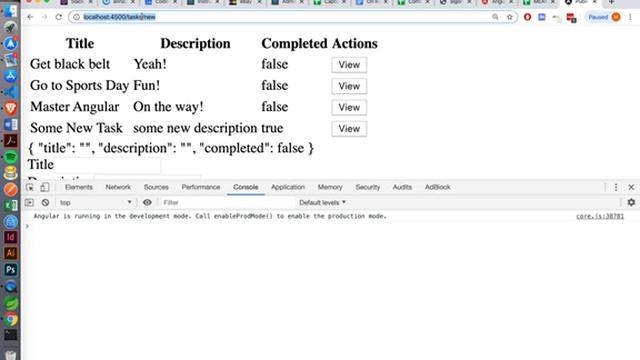This screenshot has width=640, height=360.
Task: Click the Completed column header
Action: (x=294, y=43)
